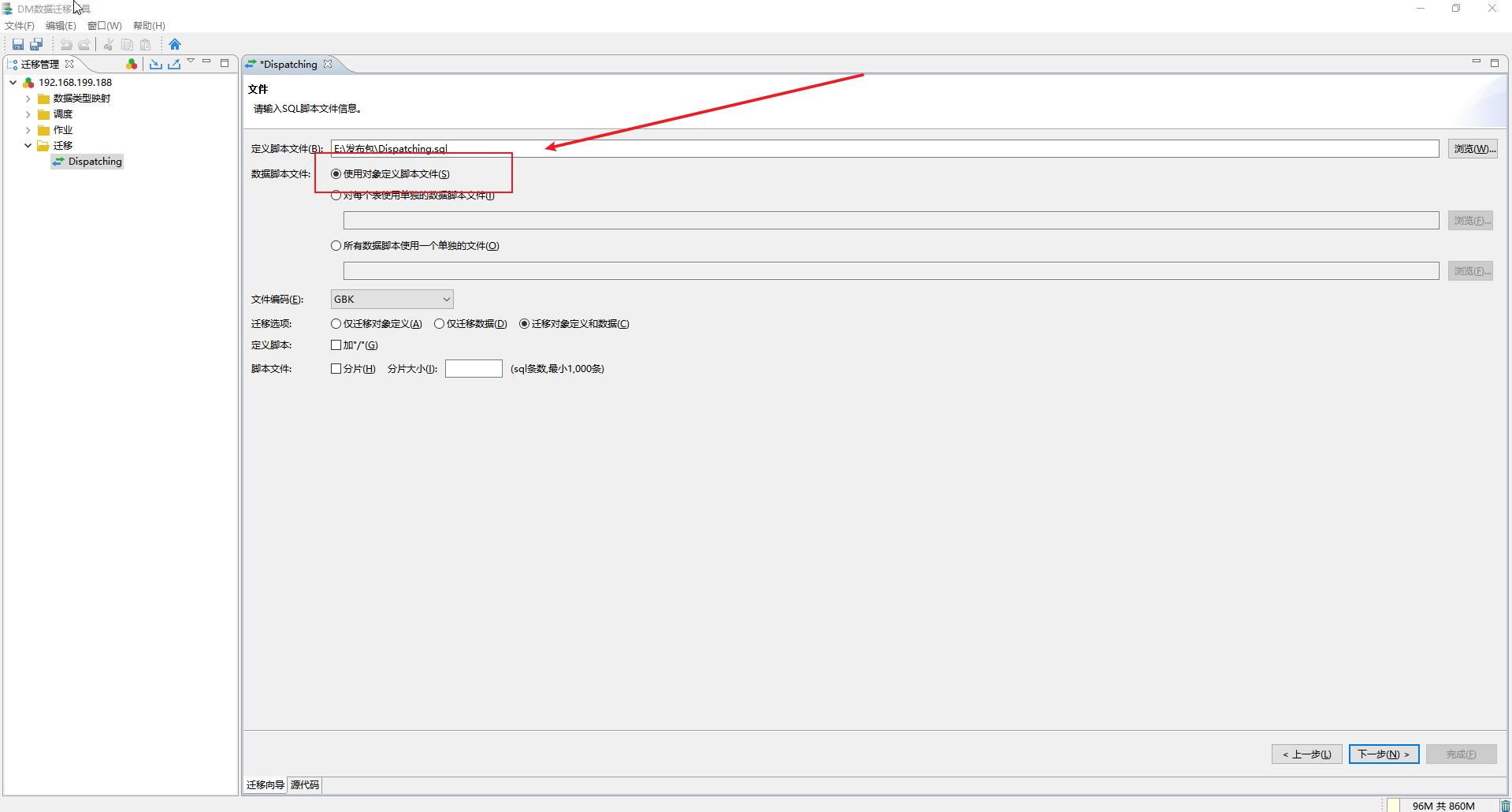Screen dimensions: 1512x812
Task: Click the 数据类型映射 folder icon
Action: coord(44,99)
